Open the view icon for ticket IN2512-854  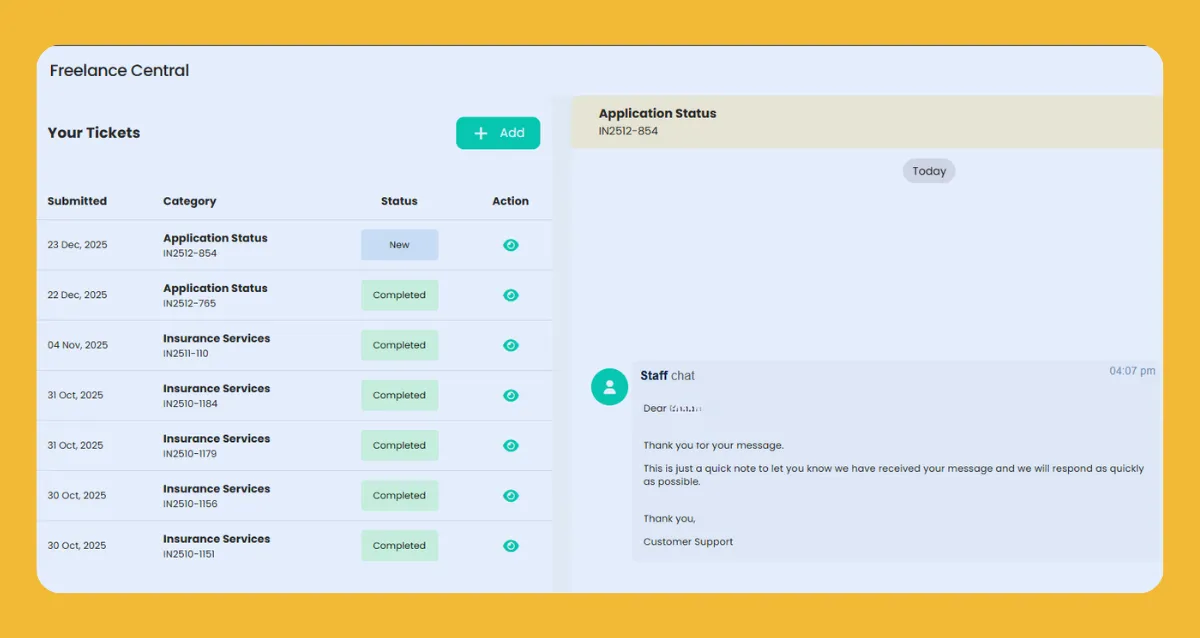coord(511,244)
